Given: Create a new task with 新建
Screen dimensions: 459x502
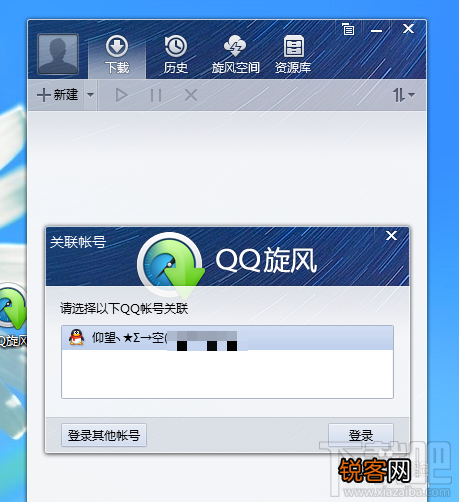Looking at the screenshot, I should pyautogui.click(x=57, y=95).
